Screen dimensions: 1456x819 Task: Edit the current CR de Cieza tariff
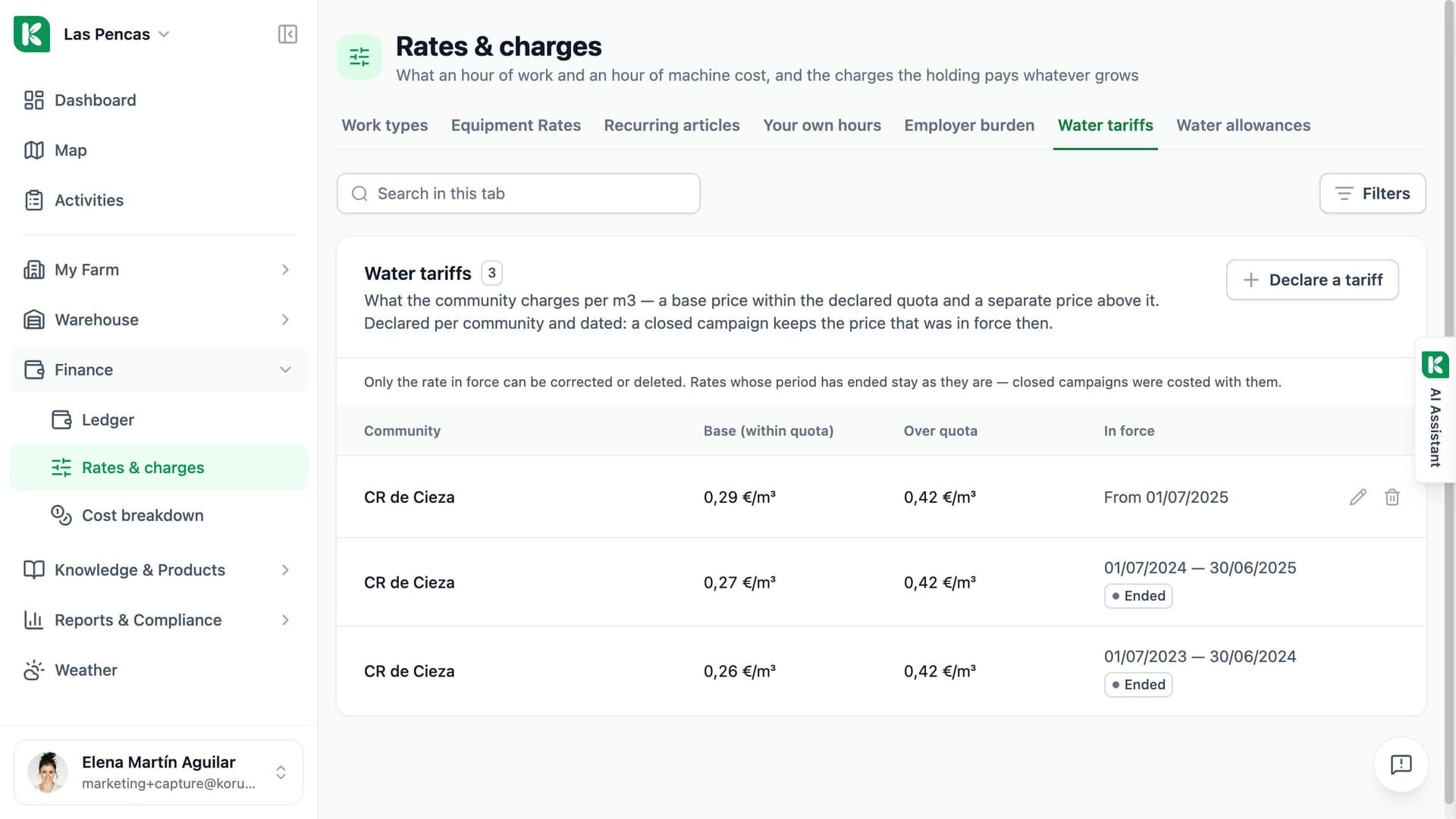click(x=1357, y=497)
